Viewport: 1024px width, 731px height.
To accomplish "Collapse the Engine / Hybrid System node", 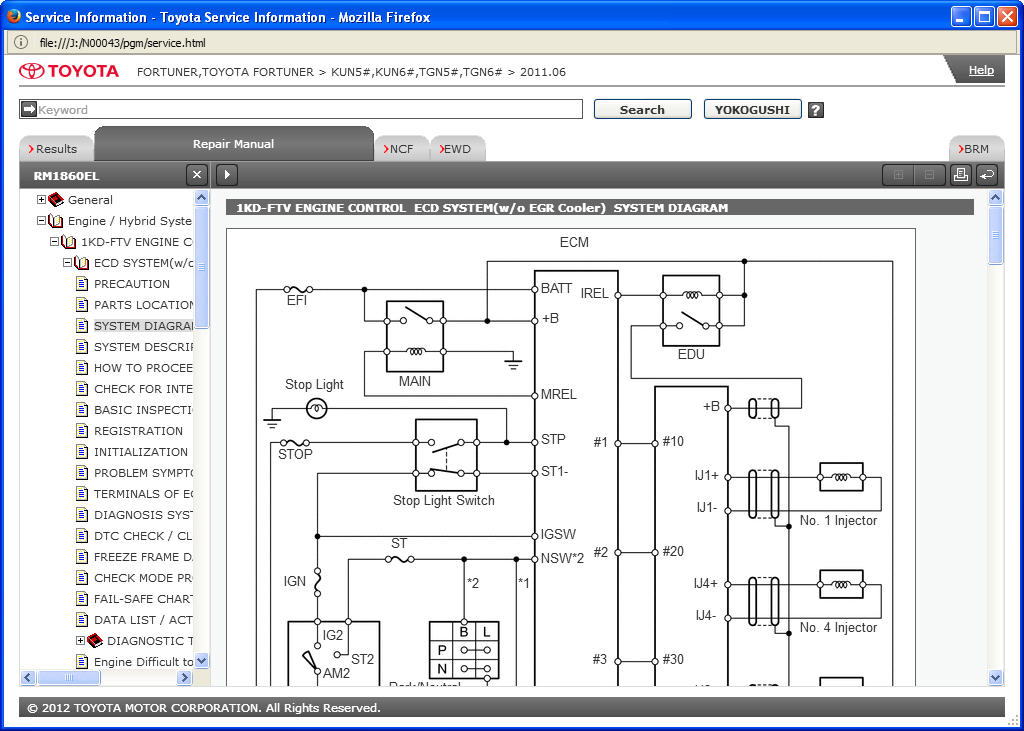I will pyautogui.click(x=42, y=221).
